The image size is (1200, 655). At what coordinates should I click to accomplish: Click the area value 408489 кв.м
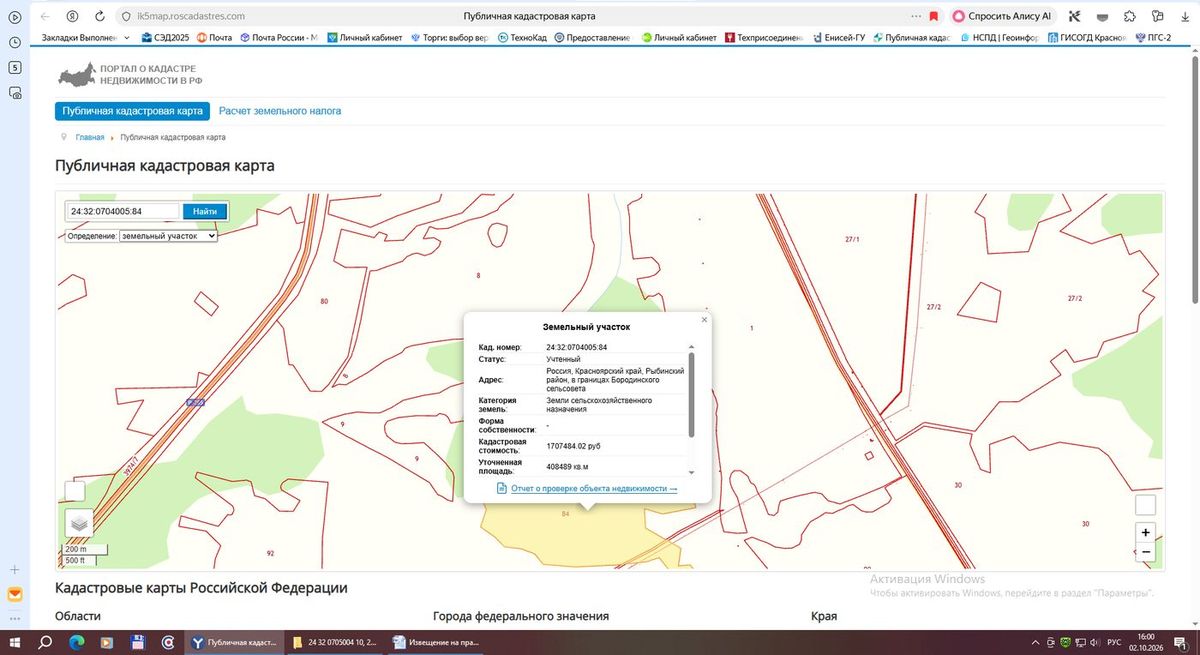(x=568, y=466)
